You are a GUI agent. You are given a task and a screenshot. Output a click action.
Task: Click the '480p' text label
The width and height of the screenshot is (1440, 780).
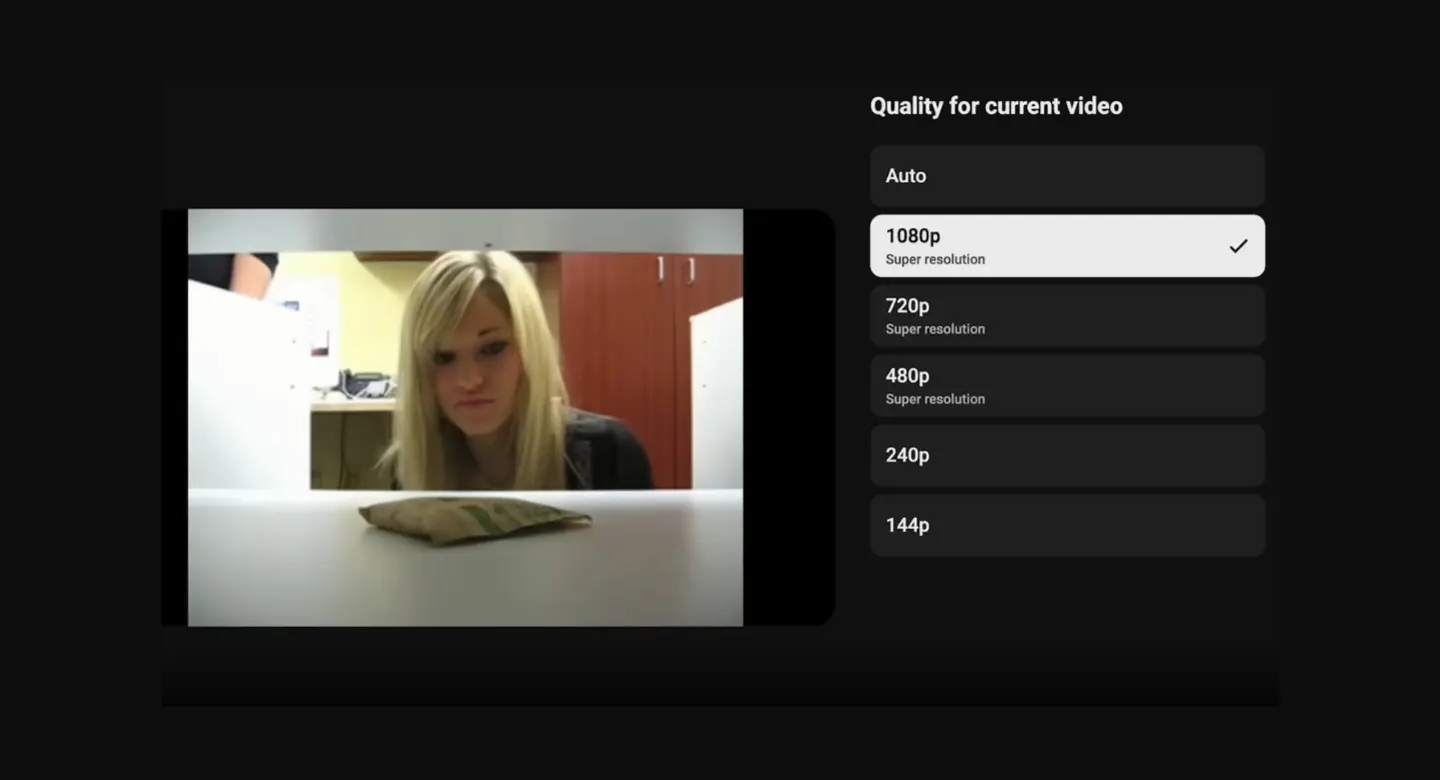907,376
